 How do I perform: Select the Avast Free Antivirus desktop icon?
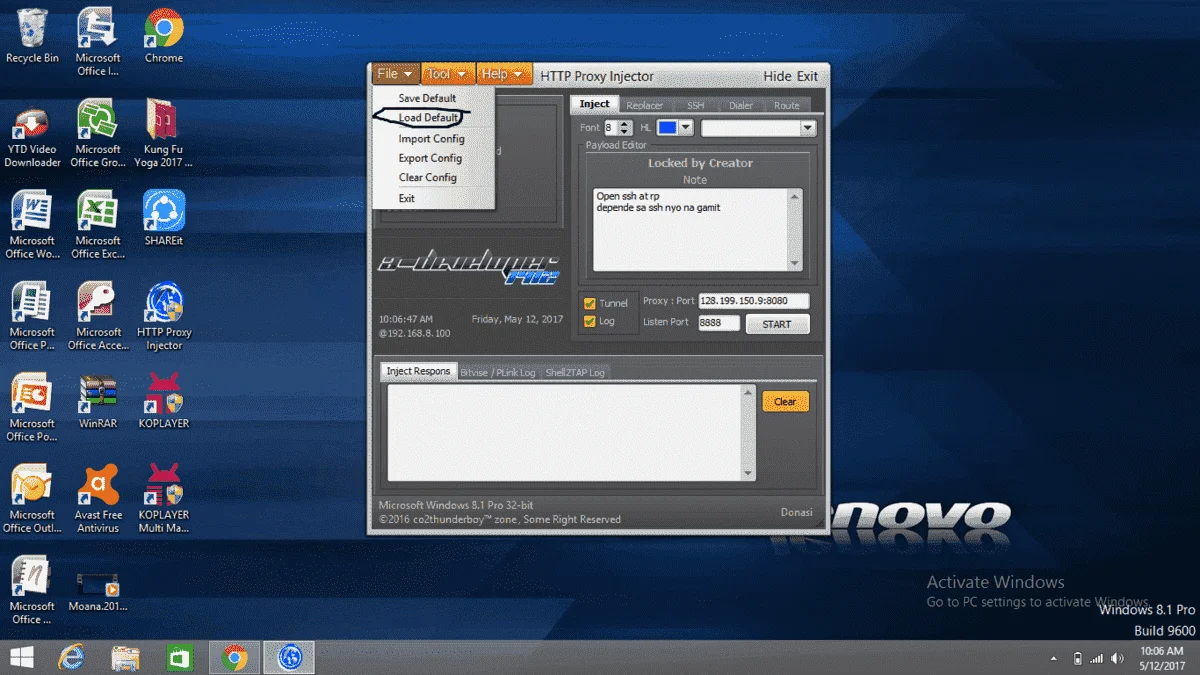[98, 498]
